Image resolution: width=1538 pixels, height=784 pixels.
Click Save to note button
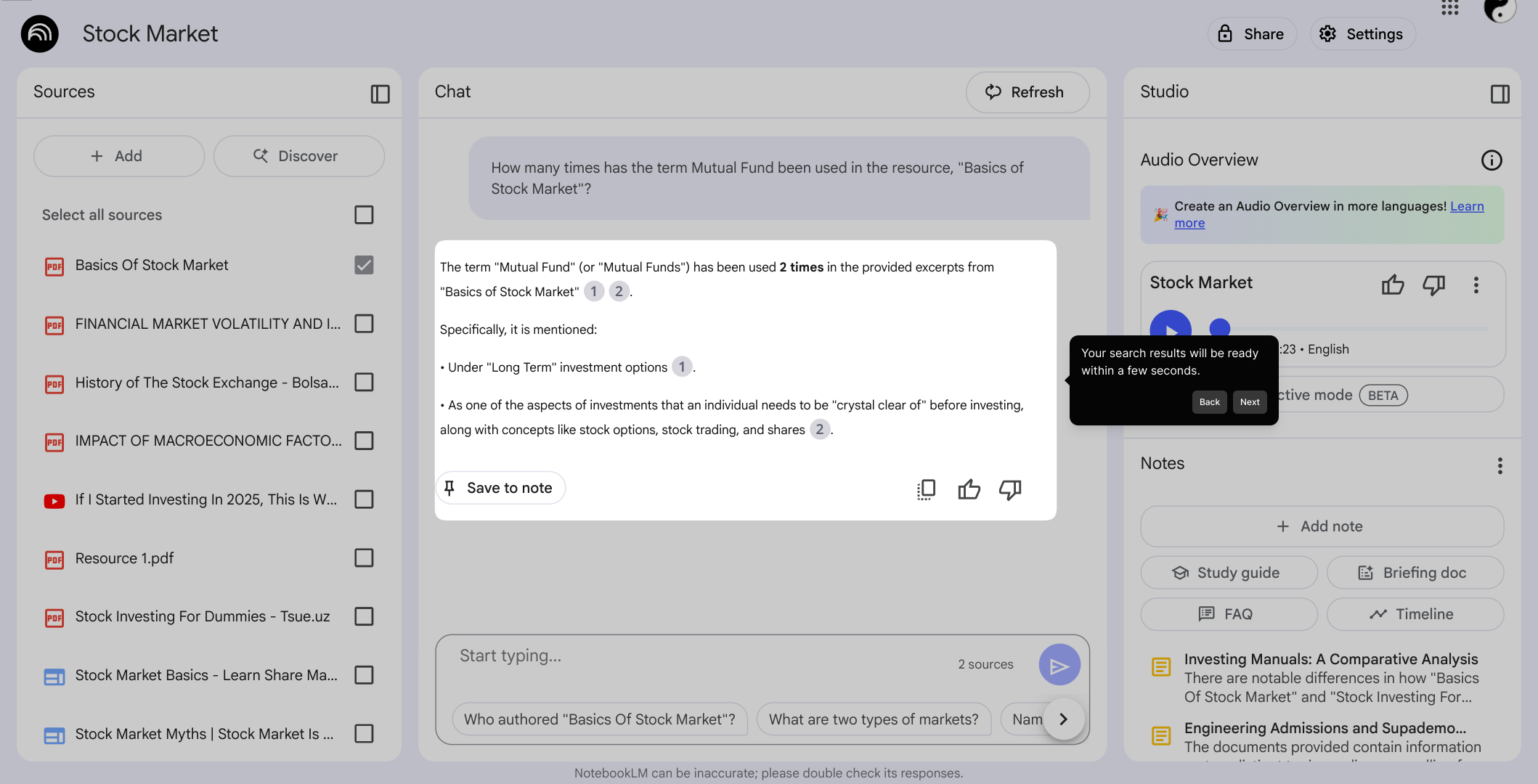point(500,489)
